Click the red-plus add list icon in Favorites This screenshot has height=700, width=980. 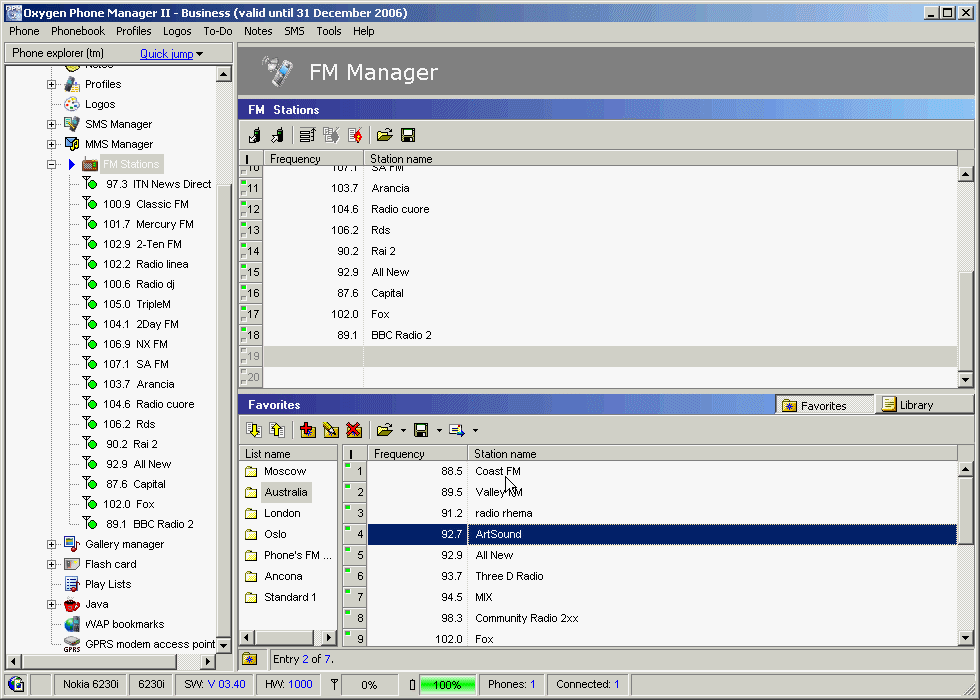tap(307, 430)
